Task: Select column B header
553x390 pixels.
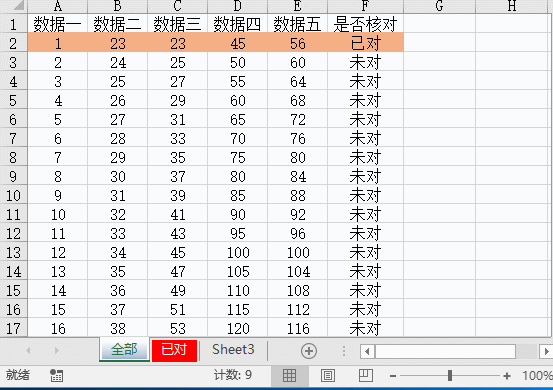Action: pyautogui.click(x=117, y=6)
